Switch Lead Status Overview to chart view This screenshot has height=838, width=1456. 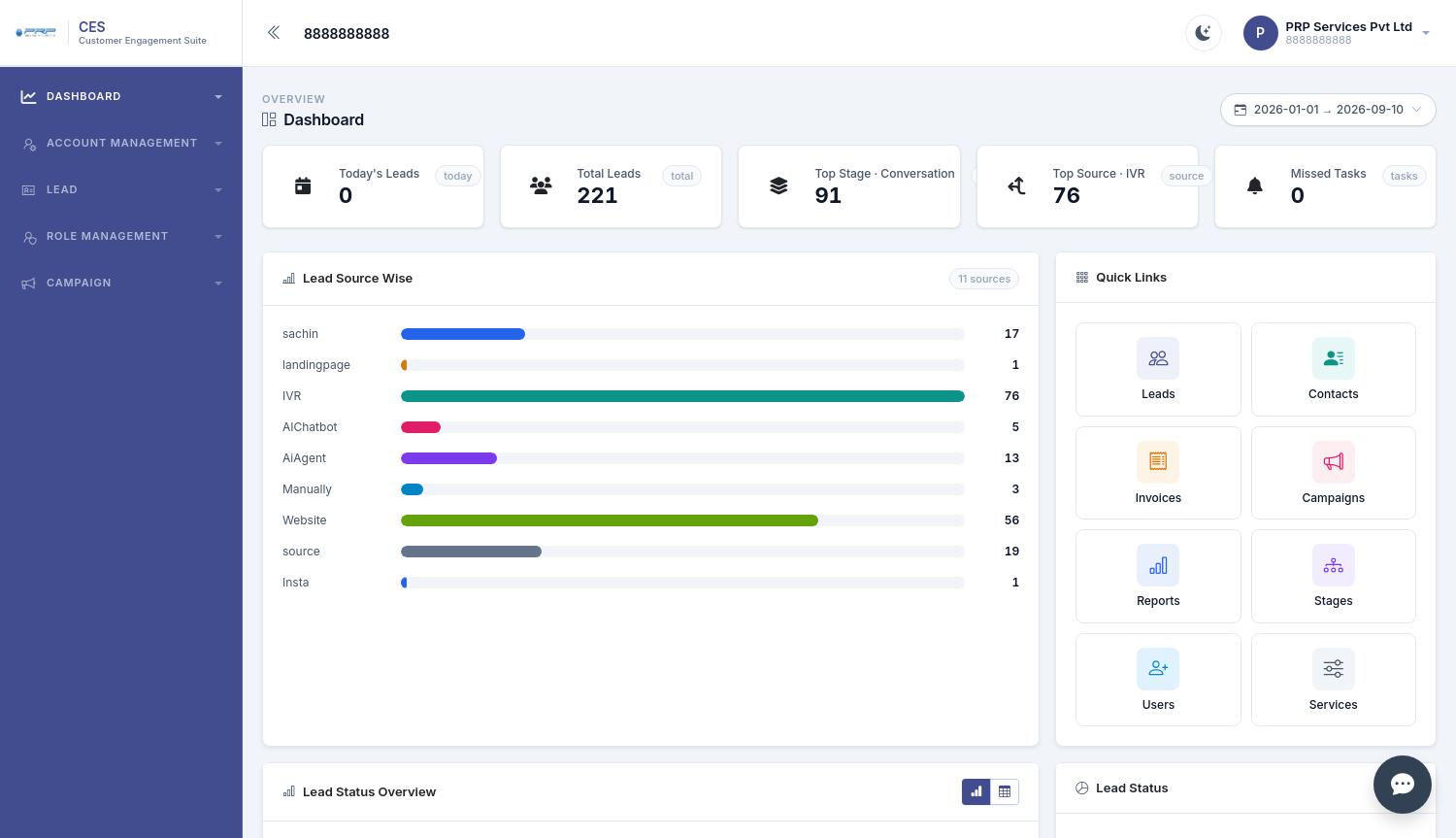coord(976,791)
